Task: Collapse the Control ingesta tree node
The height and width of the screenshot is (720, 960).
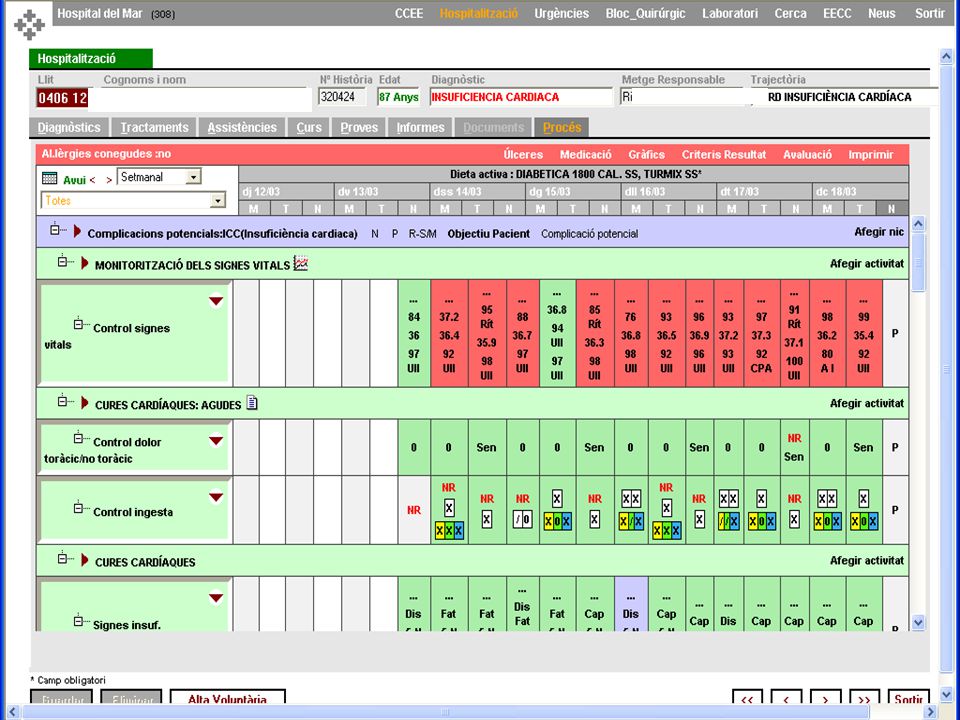Action: click(78, 508)
